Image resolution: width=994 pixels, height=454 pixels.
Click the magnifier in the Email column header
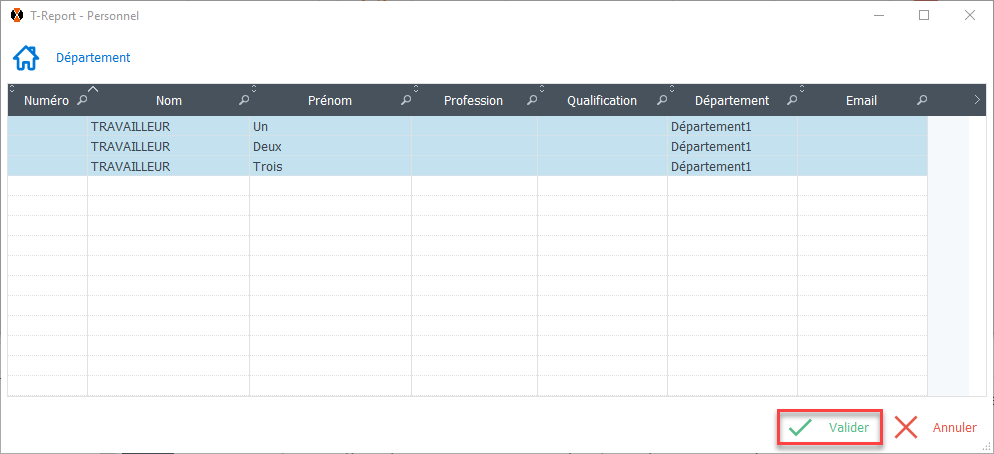coord(921,101)
